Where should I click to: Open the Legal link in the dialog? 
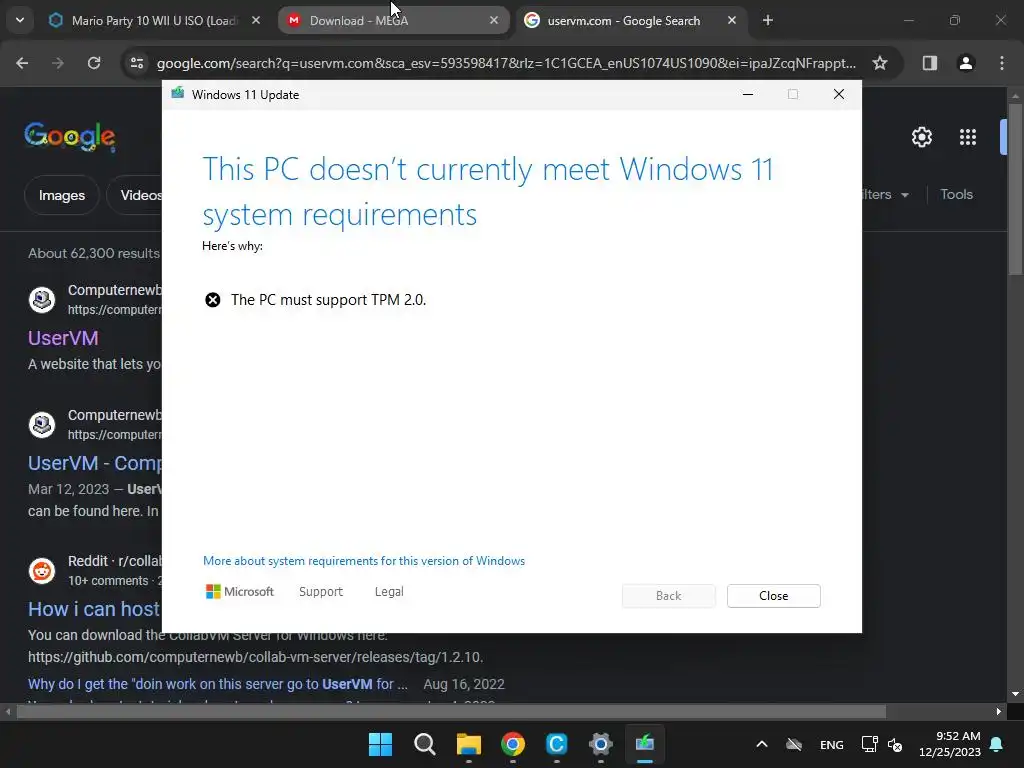point(389,592)
